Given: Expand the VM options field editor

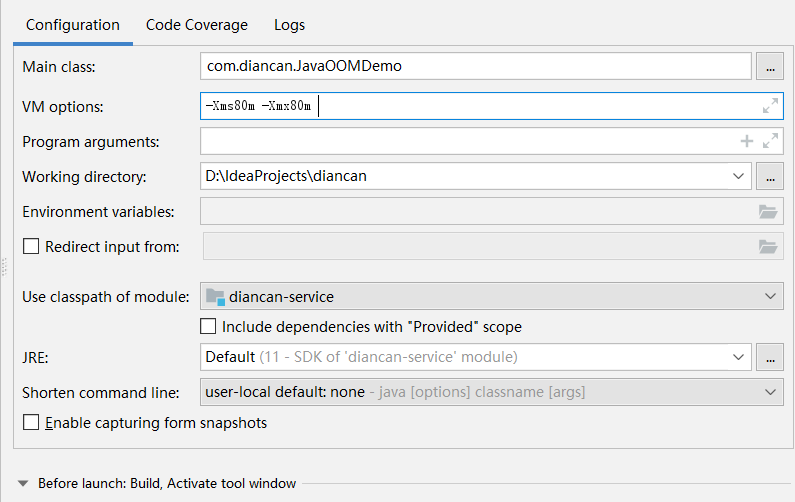Looking at the screenshot, I should [x=769, y=106].
